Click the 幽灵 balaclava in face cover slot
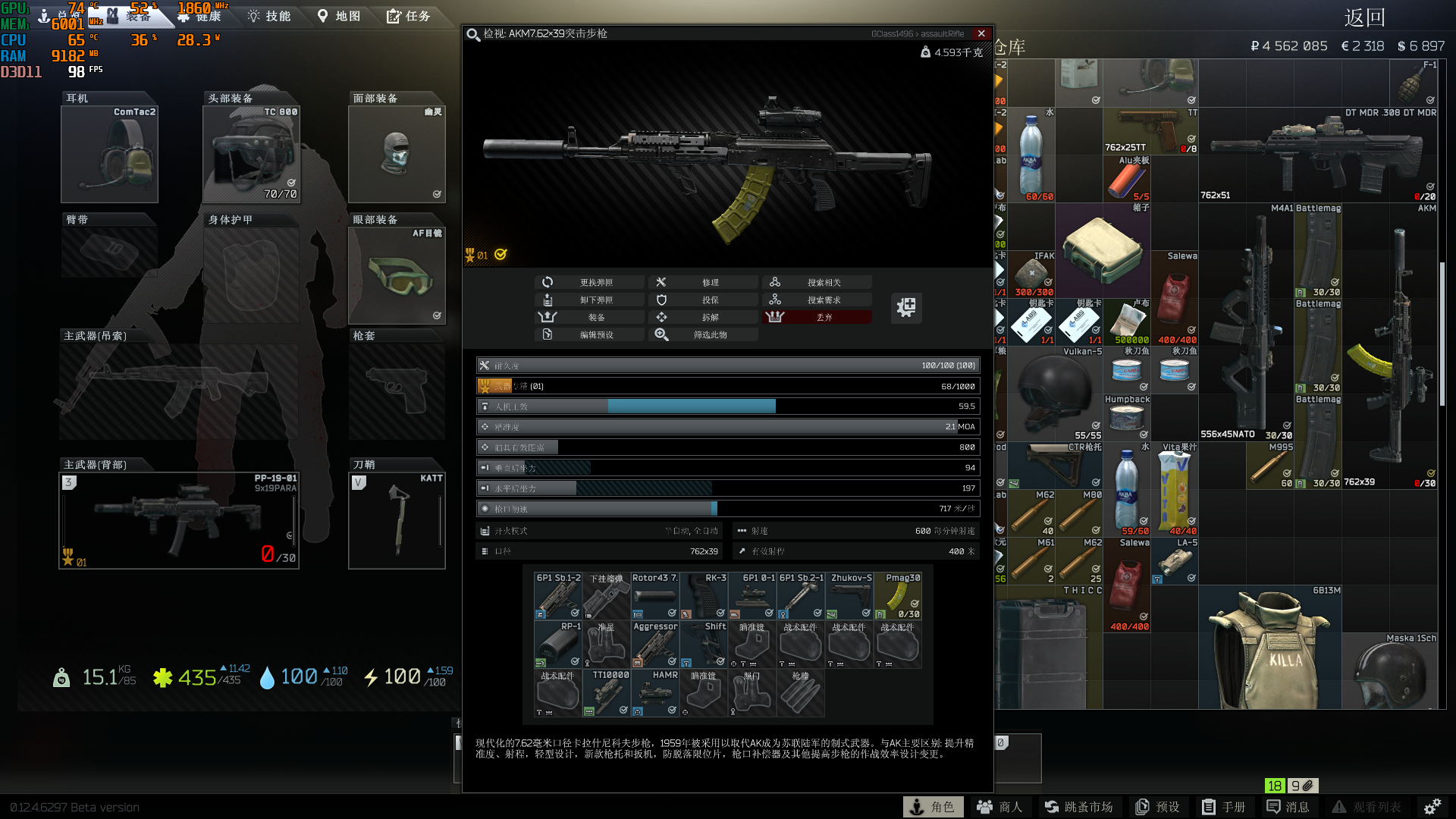The height and width of the screenshot is (819, 1456). tap(397, 154)
